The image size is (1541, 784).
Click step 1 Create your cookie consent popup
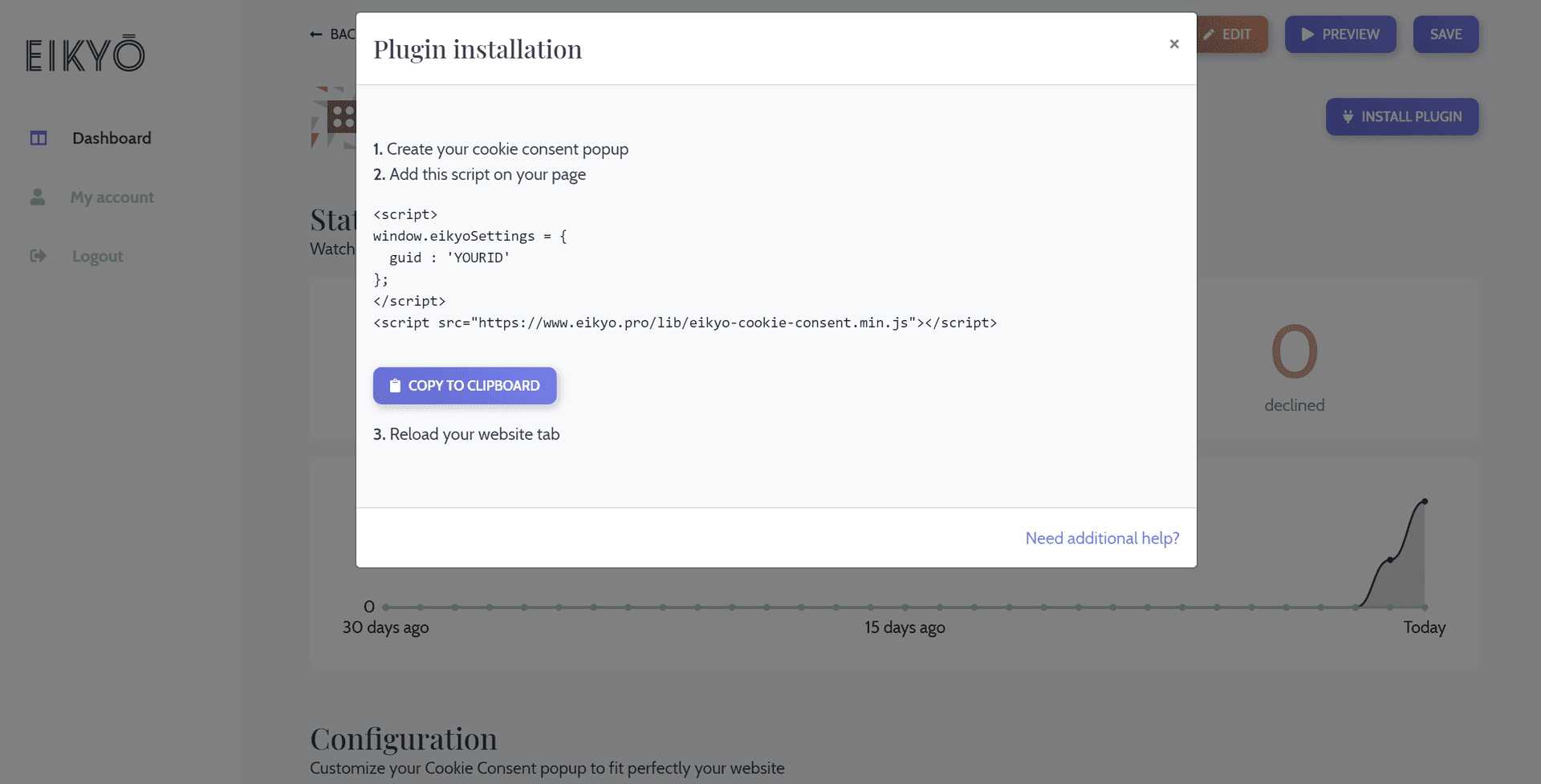pos(501,149)
